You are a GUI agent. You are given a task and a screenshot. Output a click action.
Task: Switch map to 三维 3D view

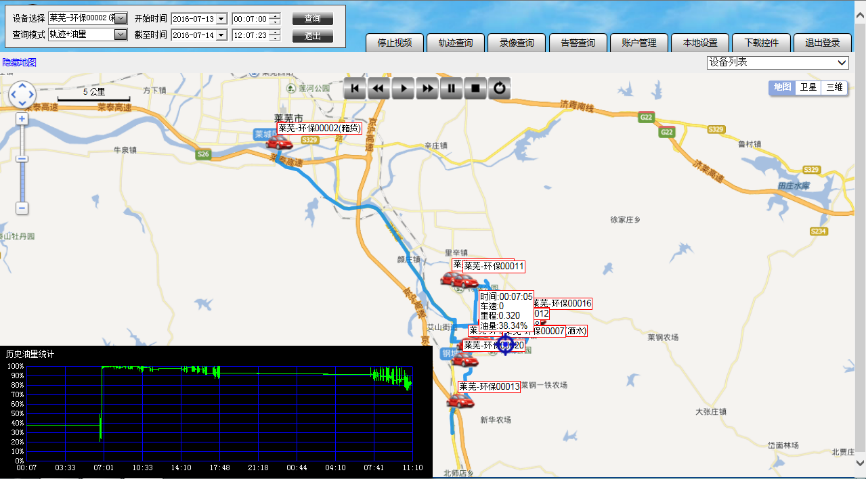[x=834, y=88]
